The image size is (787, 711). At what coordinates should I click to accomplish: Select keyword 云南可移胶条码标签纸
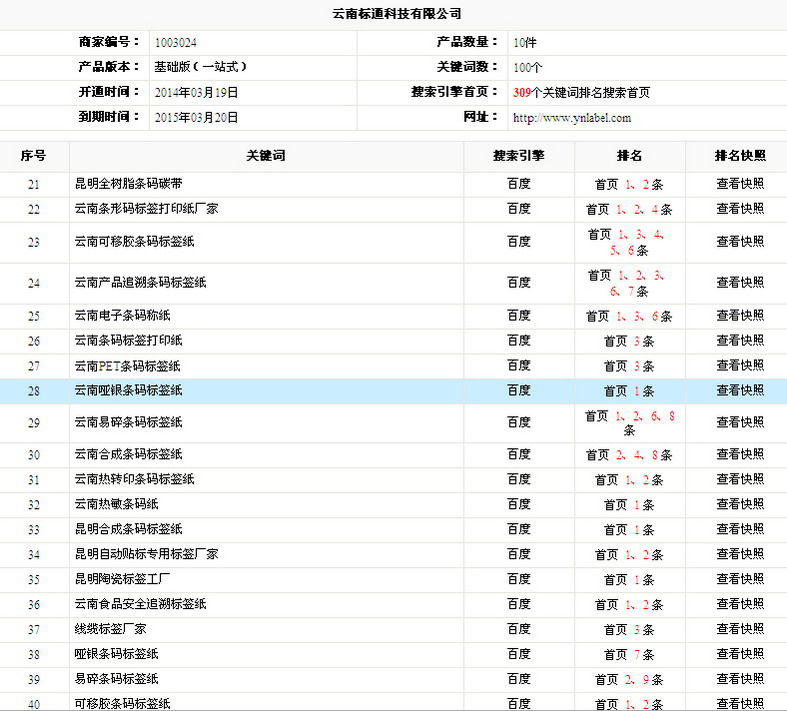point(135,242)
